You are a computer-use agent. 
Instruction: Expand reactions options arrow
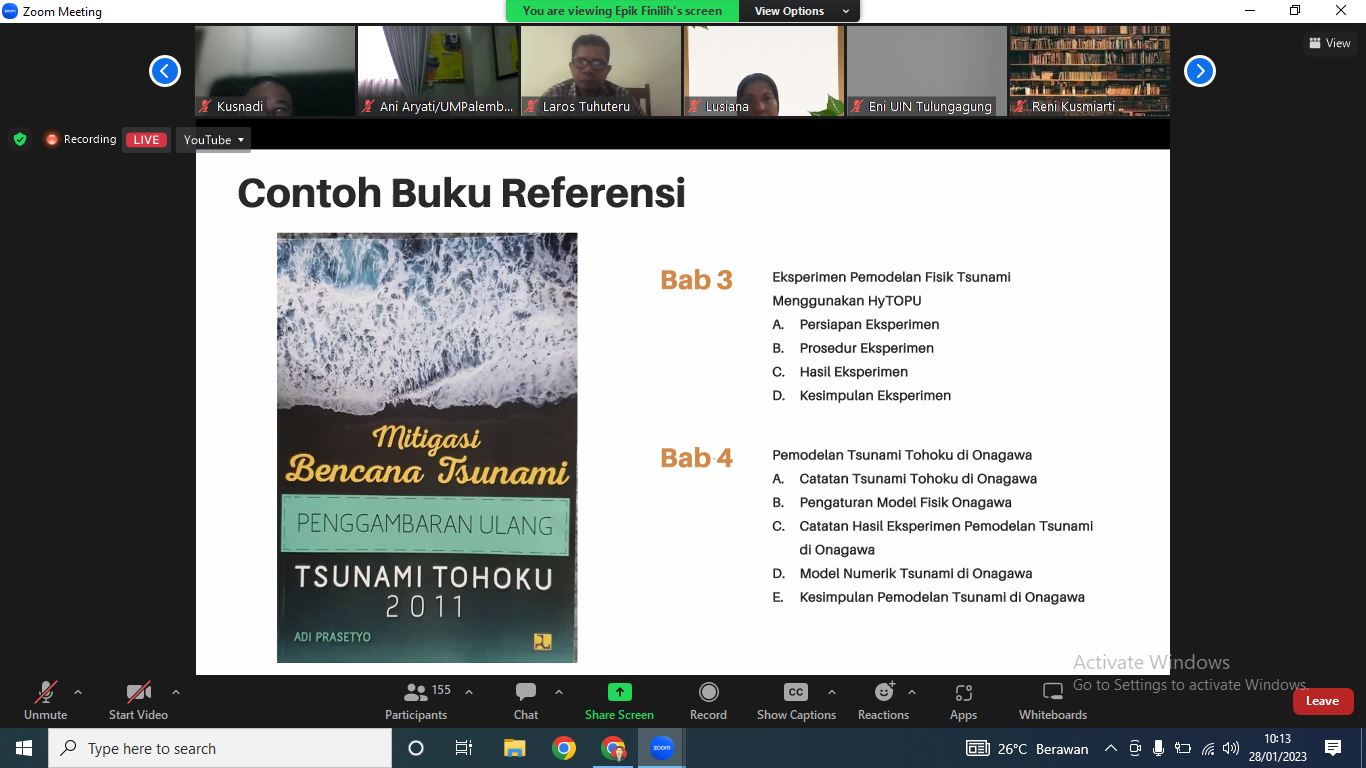(x=911, y=692)
